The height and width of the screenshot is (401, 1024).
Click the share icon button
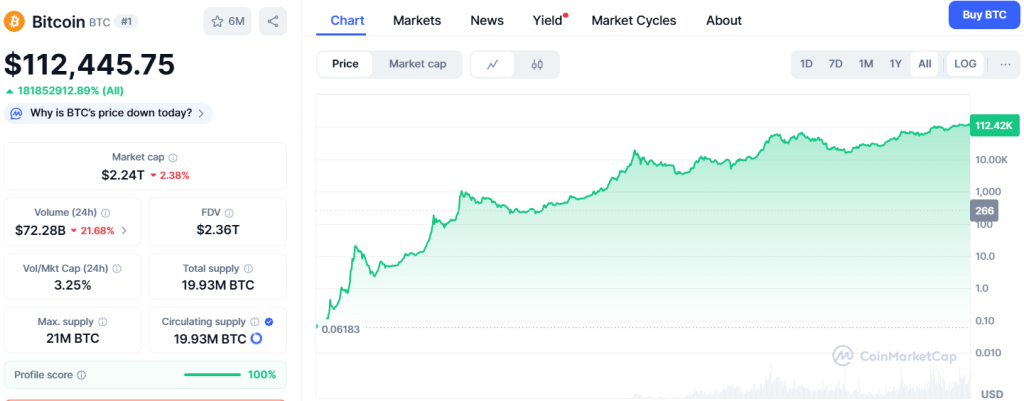click(x=273, y=21)
